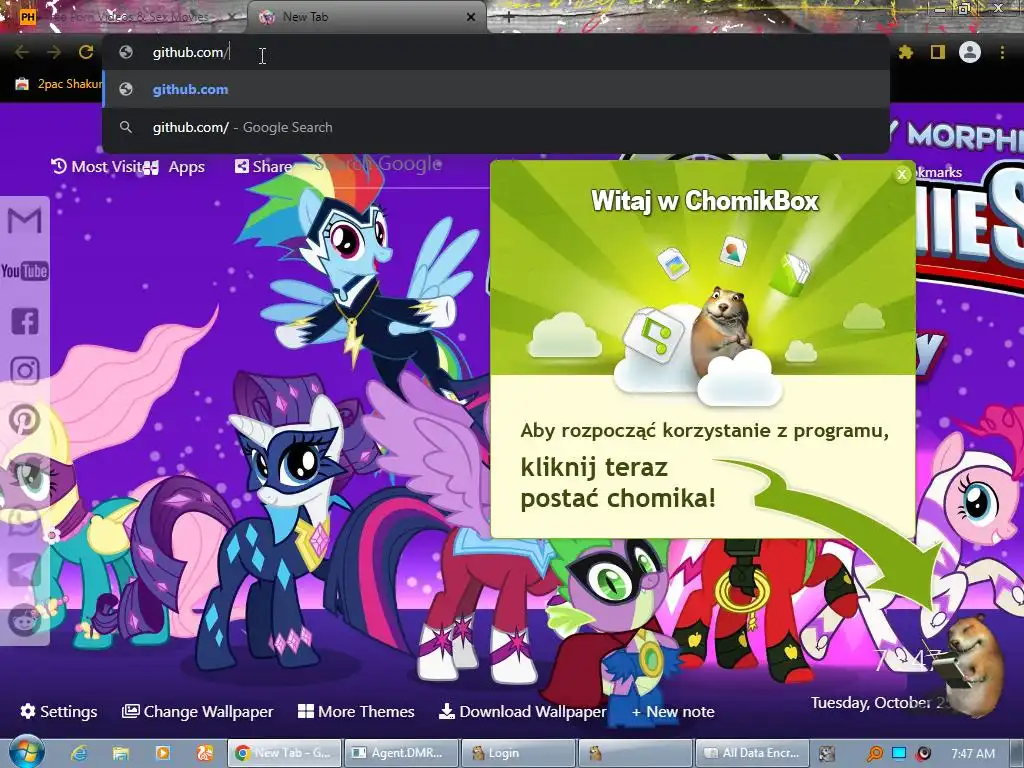Reload the page with the refresh icon
This screenshot has height=768, width=1024.
86,52
